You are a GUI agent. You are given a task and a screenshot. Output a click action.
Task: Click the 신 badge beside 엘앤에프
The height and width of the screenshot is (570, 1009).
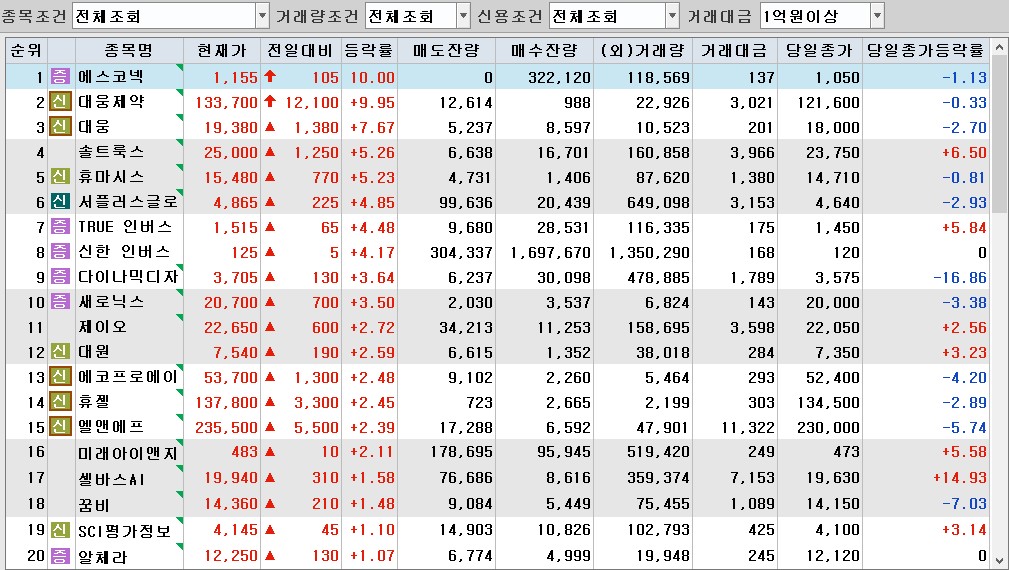point(60,427)
